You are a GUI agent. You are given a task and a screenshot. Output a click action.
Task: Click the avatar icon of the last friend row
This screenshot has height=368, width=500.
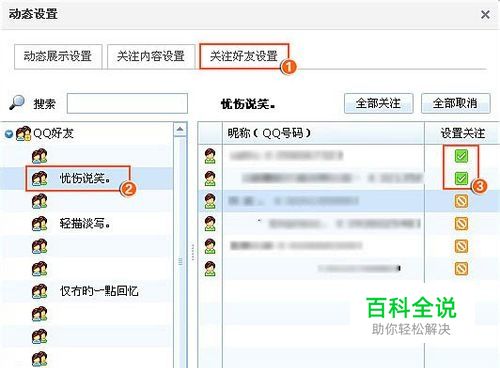(210, 269)
